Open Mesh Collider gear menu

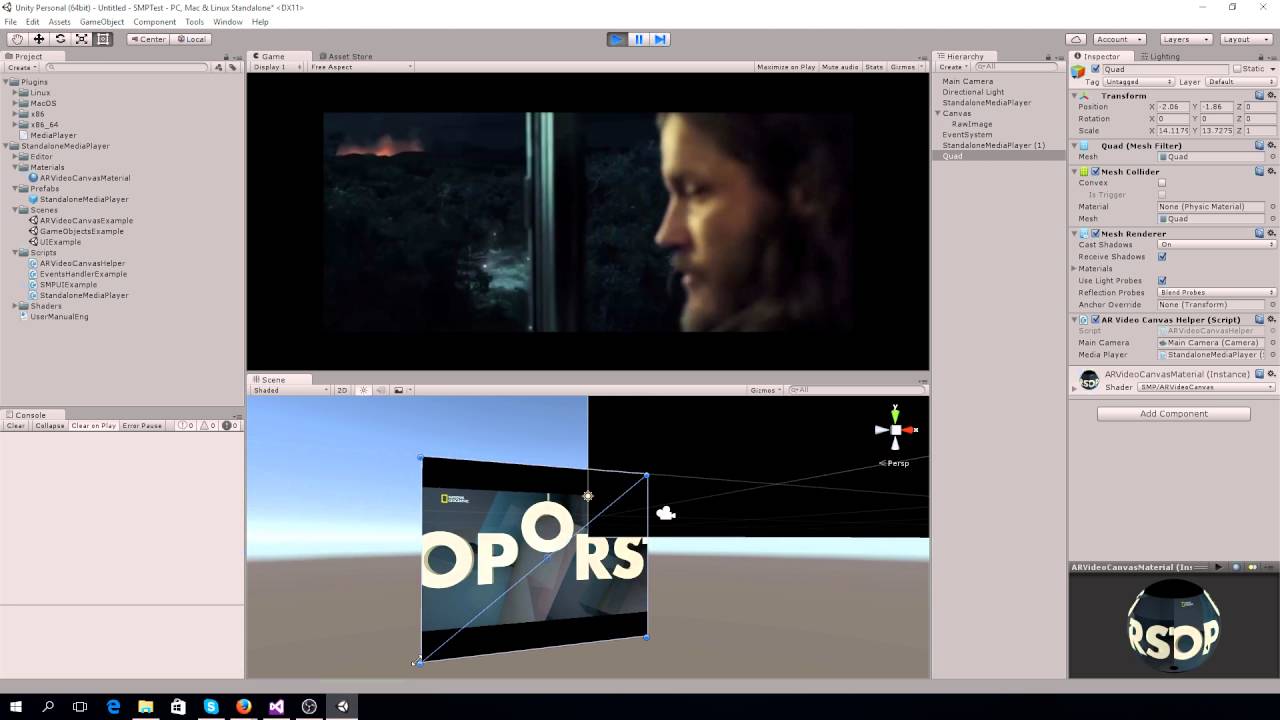point(1272,171)
